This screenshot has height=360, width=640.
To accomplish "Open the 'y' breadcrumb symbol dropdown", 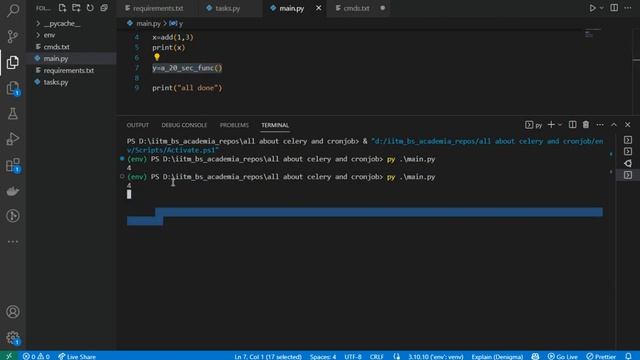I will pyautogui.click(x=177, y=23).
